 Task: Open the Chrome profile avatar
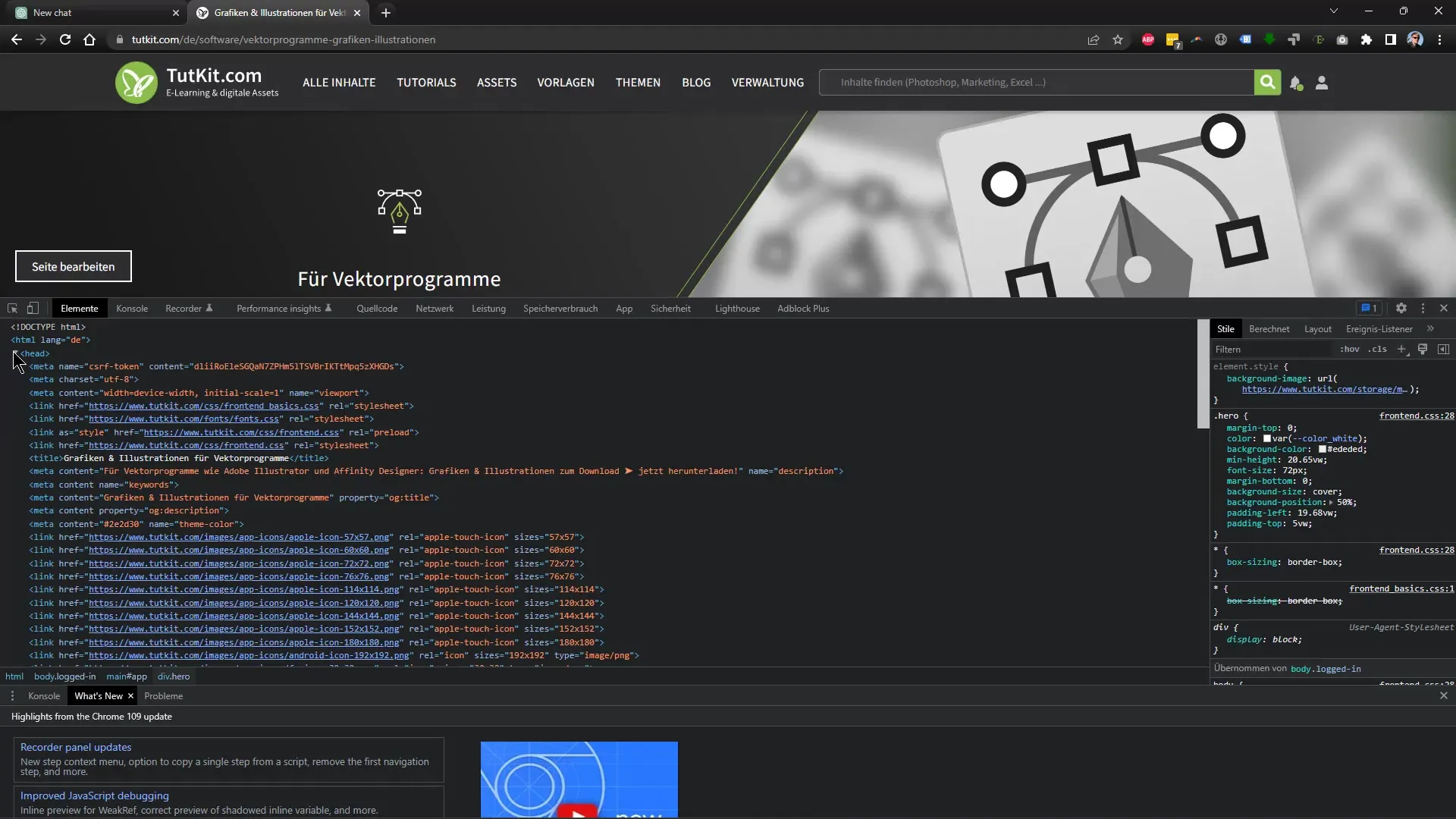pyautogui.click(x=1415, y=39)
